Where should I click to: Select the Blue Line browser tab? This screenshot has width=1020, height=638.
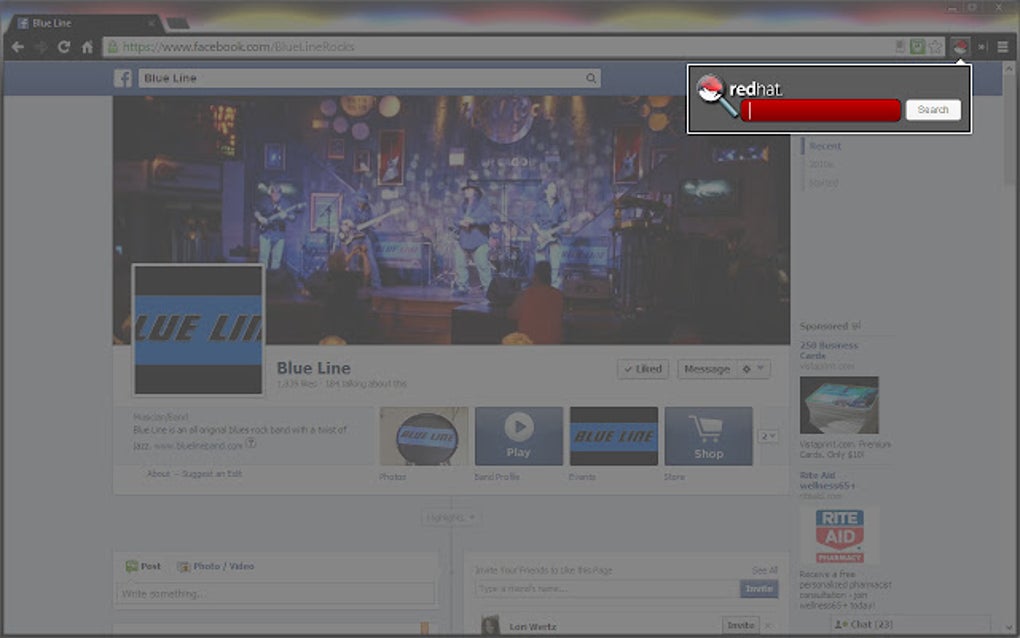click(85, 23)
